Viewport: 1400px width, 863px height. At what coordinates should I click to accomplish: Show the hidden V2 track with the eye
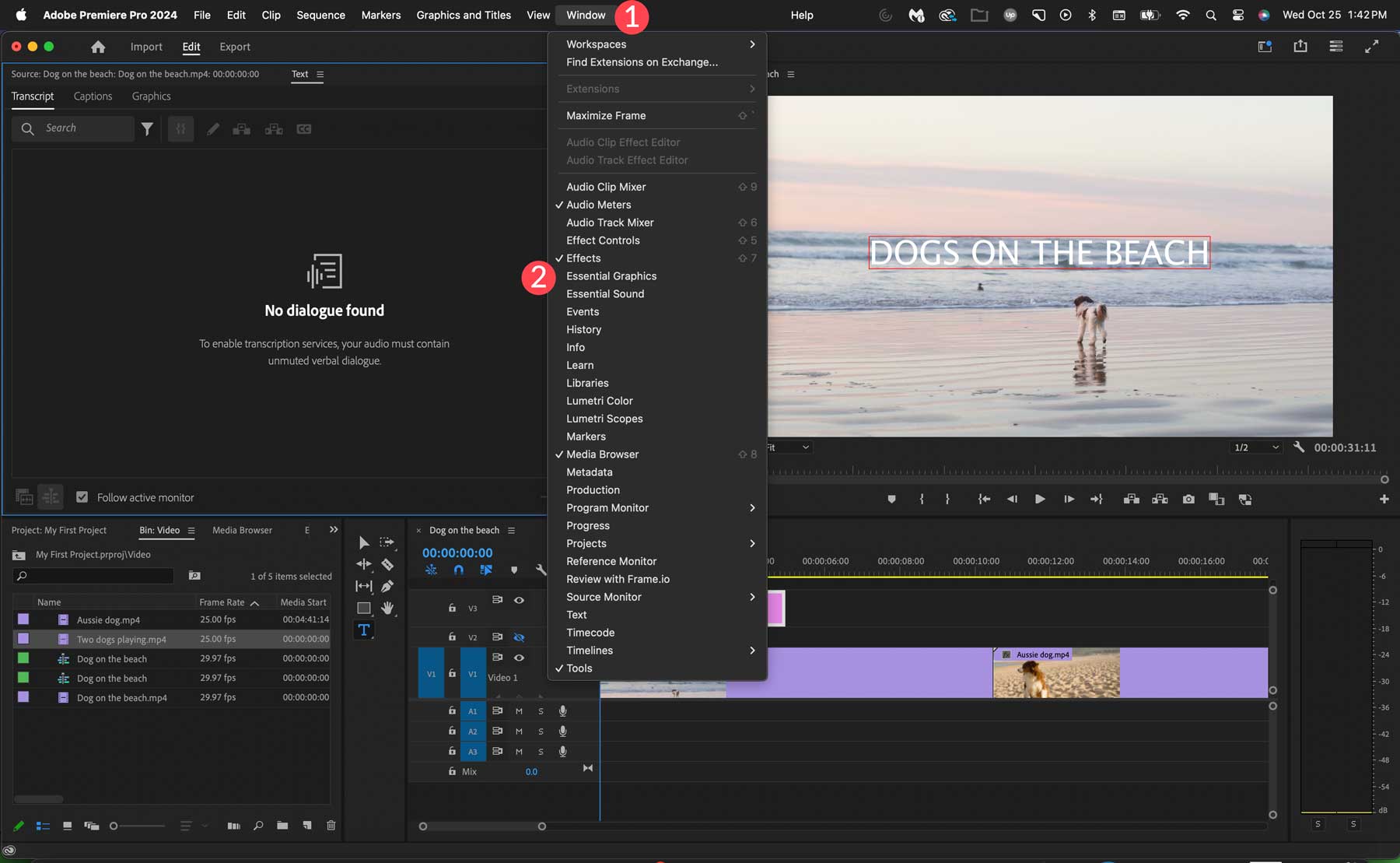click(519, 637)
